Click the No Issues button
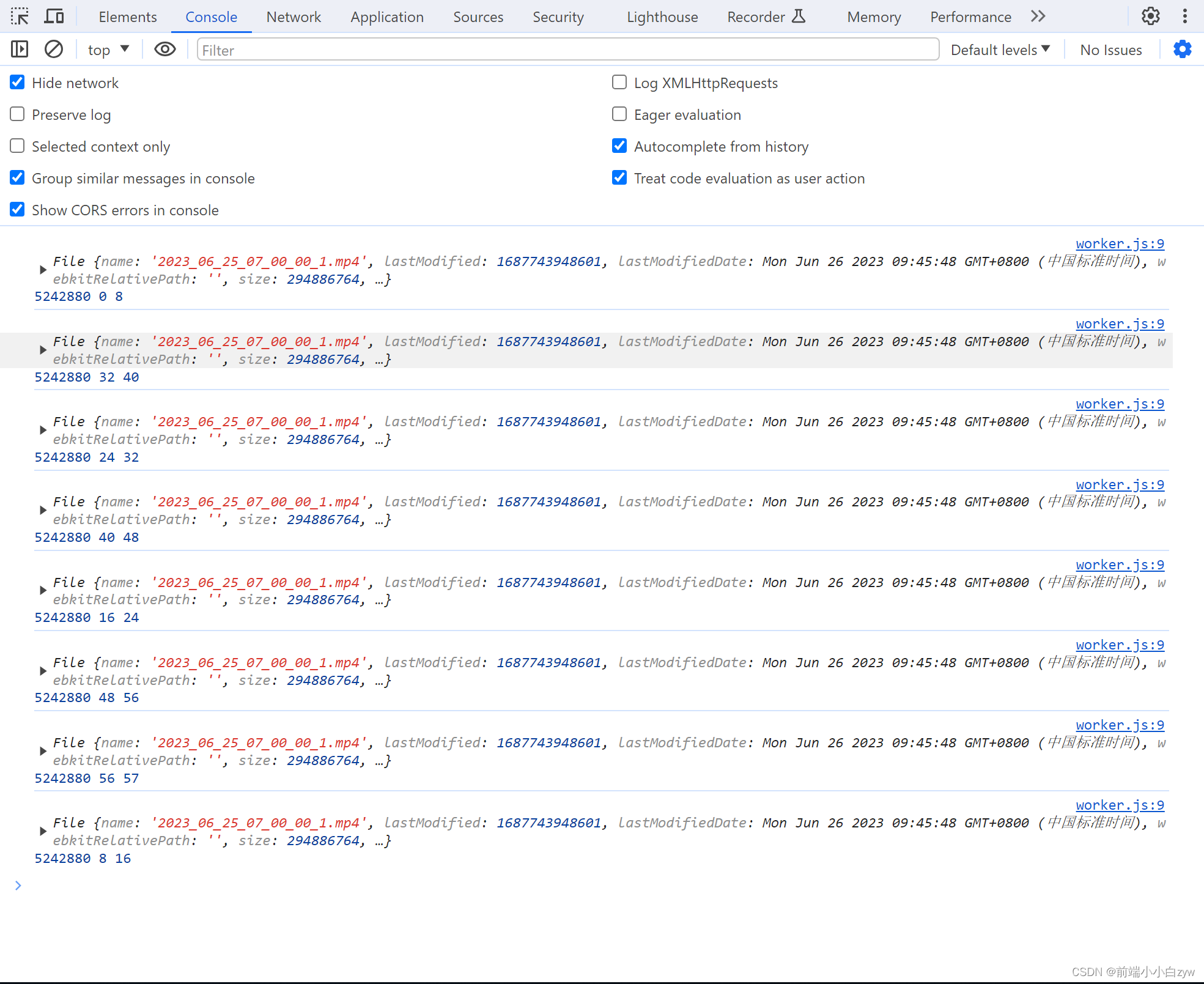The width and height of the screenshot is (1204, 984). 1110,50
